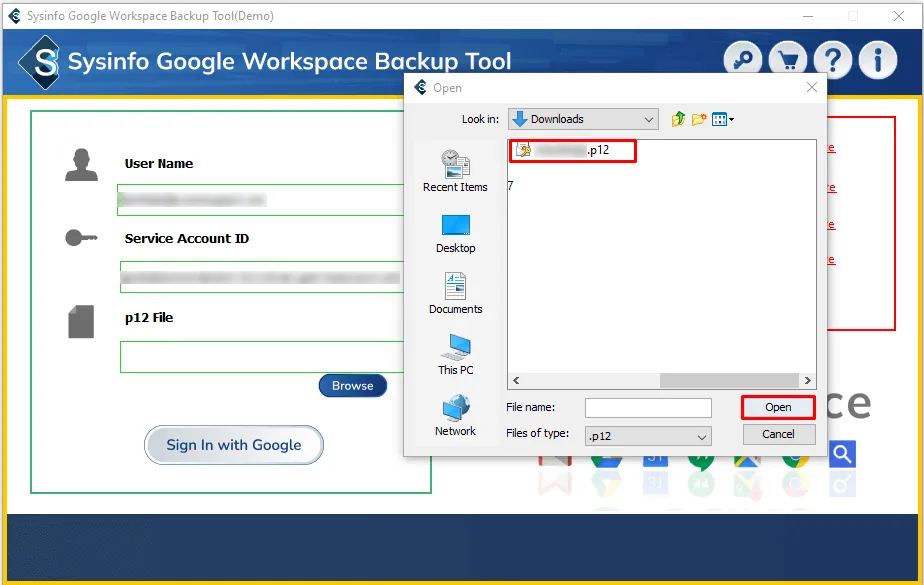The width and height of the screenshot is (924, 585).
Task: Click the Service Account ID field
Action: (x=262, y=277)
